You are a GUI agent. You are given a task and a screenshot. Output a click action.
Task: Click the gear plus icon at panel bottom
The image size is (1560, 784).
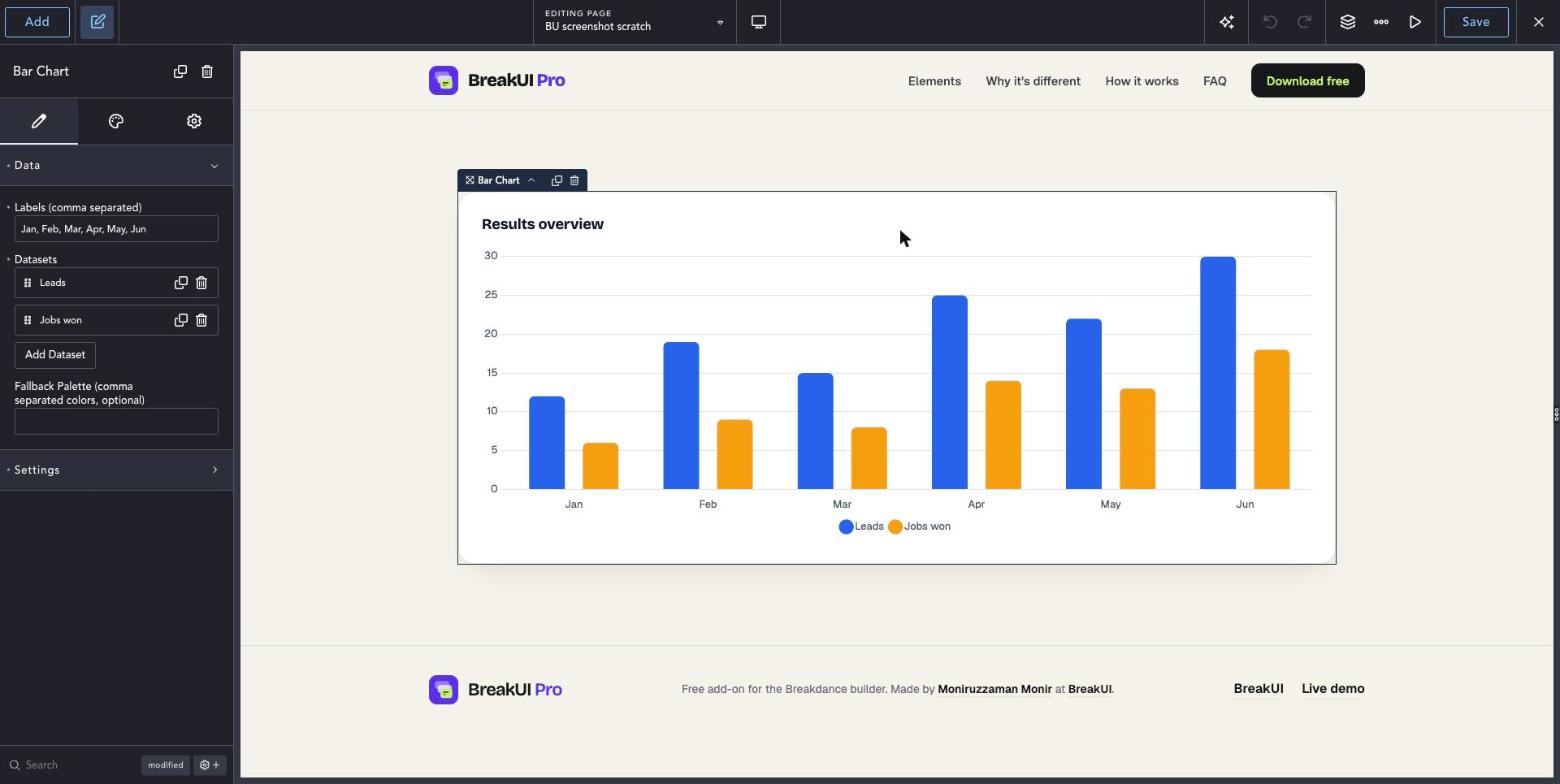click(x=210, y=765)
